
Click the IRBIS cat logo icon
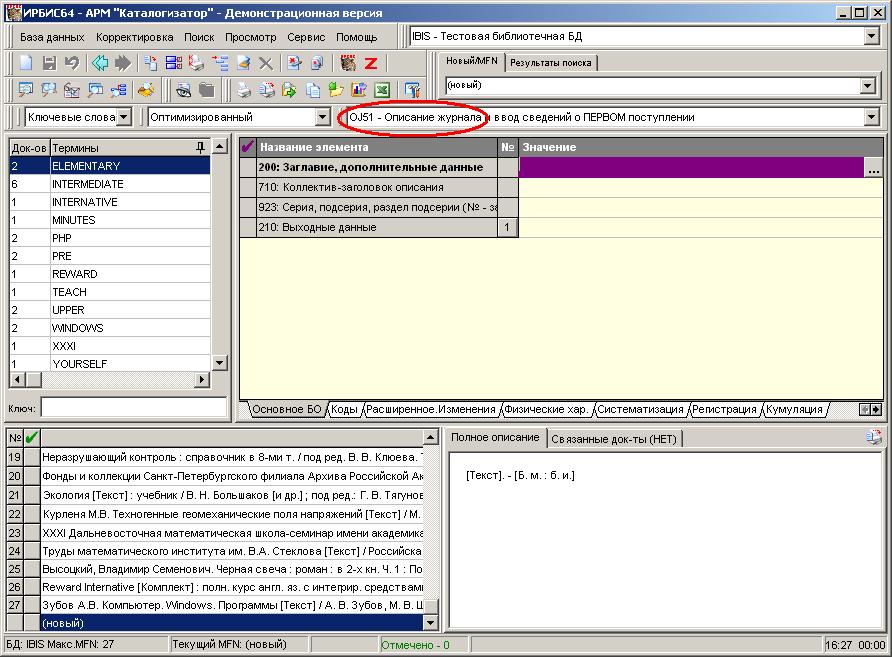point(348,63)
